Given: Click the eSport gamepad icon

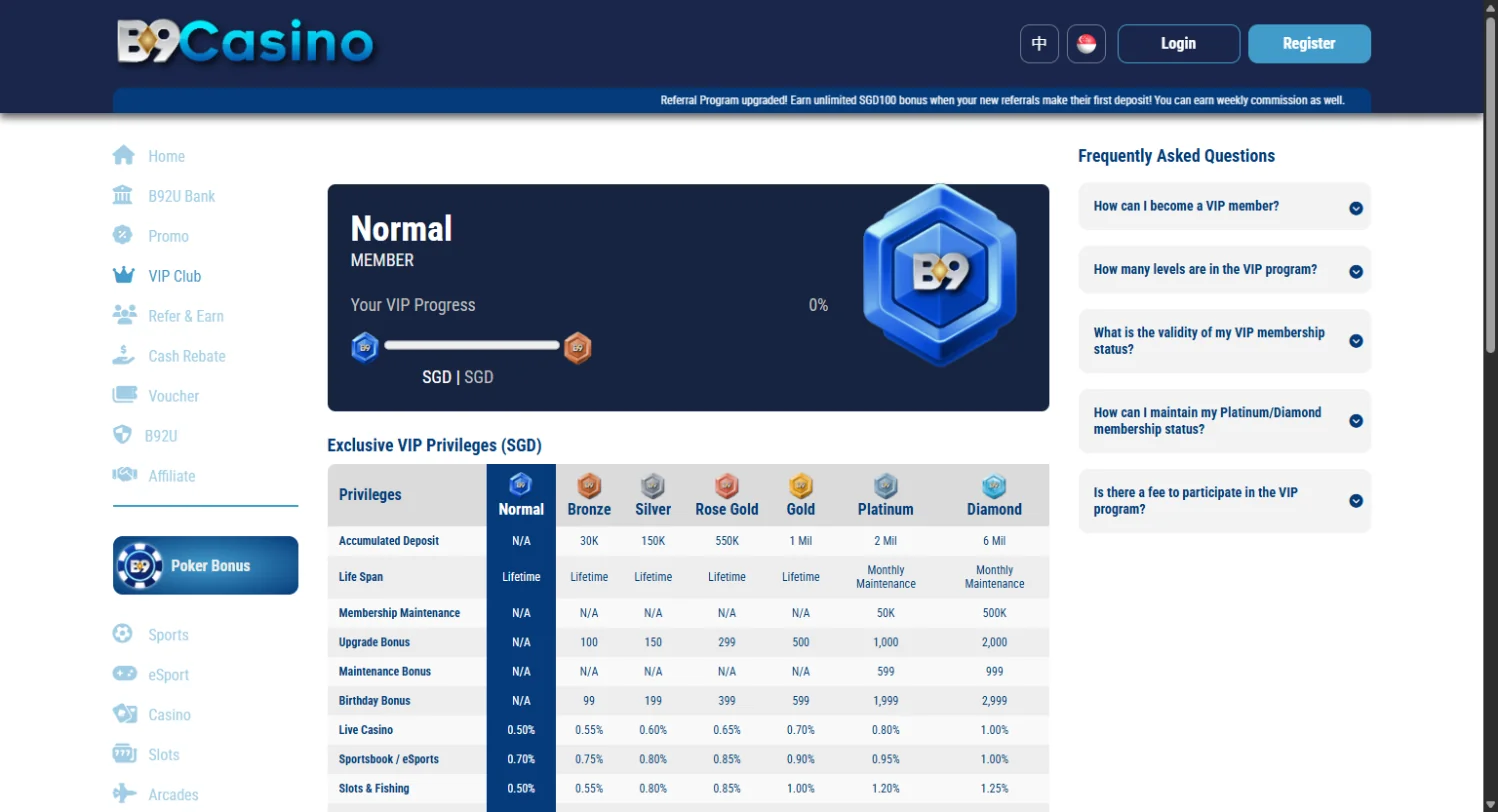Looking at the screenshot, I should point(124,675).
